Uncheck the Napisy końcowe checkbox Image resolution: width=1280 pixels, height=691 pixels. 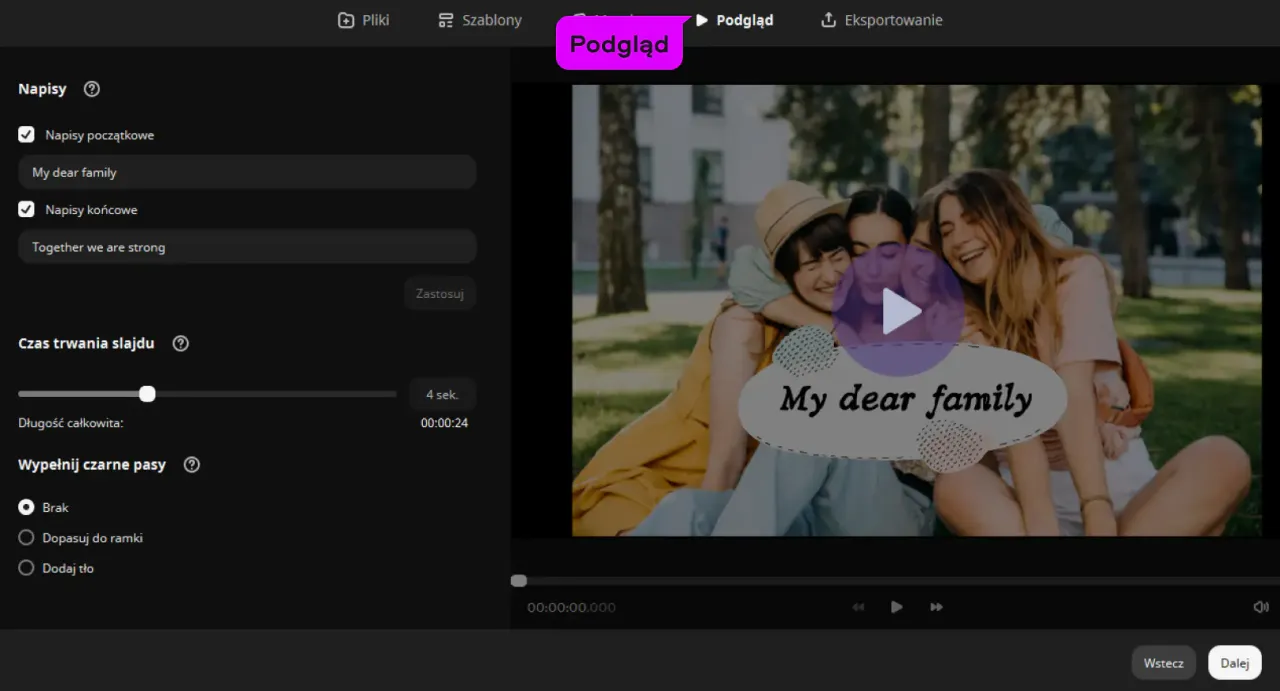(27, 210)
